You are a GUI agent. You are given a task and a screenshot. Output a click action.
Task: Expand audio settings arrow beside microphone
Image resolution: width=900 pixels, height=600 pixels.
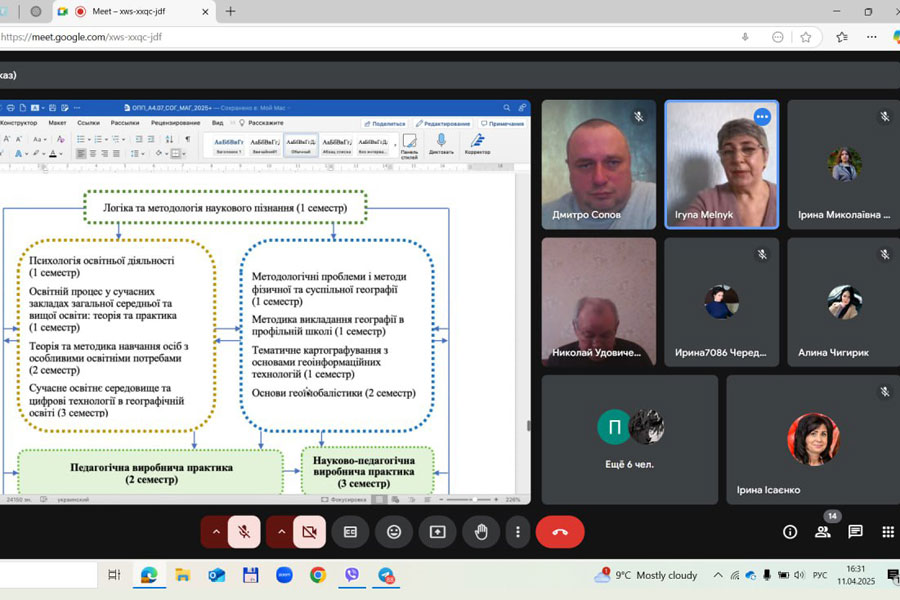click(x=214, y=532)
